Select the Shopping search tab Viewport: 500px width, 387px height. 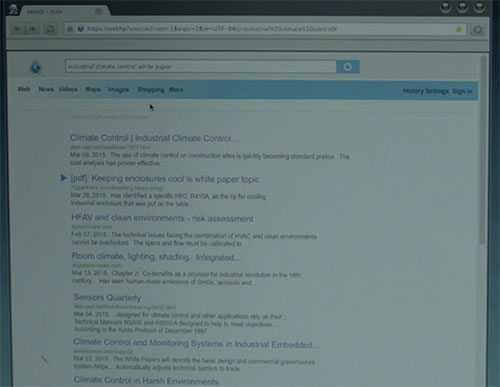point(151,89)
